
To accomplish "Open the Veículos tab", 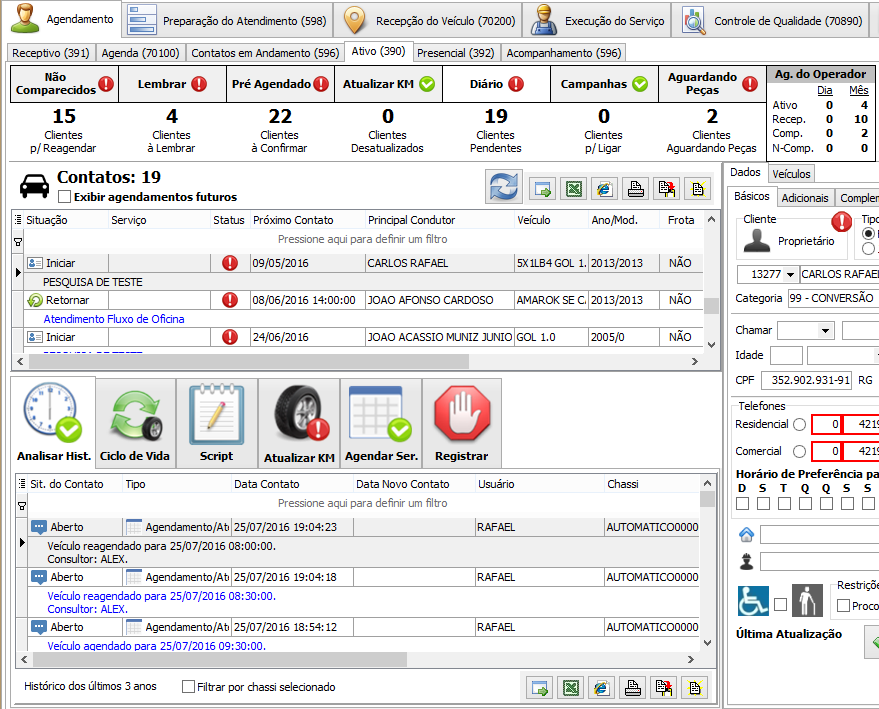I will 791,174.
